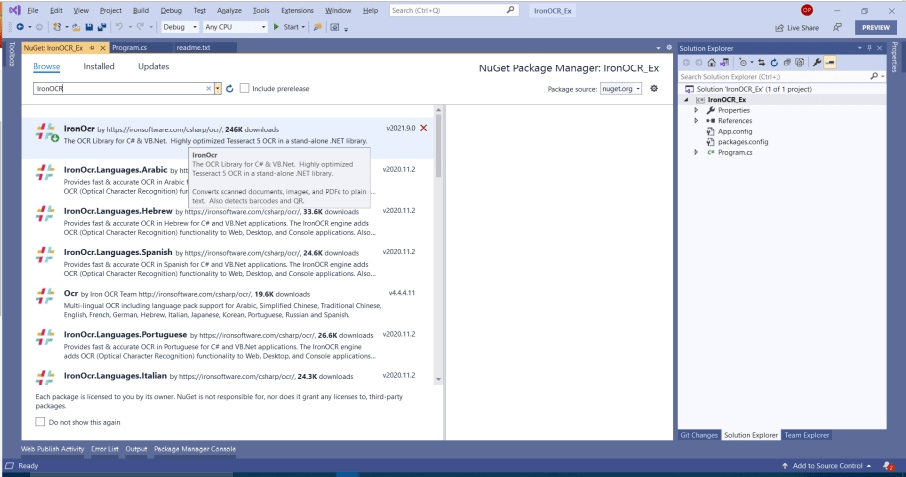Open the Extensions menu

pyautogui.click(x=297, y=10)
